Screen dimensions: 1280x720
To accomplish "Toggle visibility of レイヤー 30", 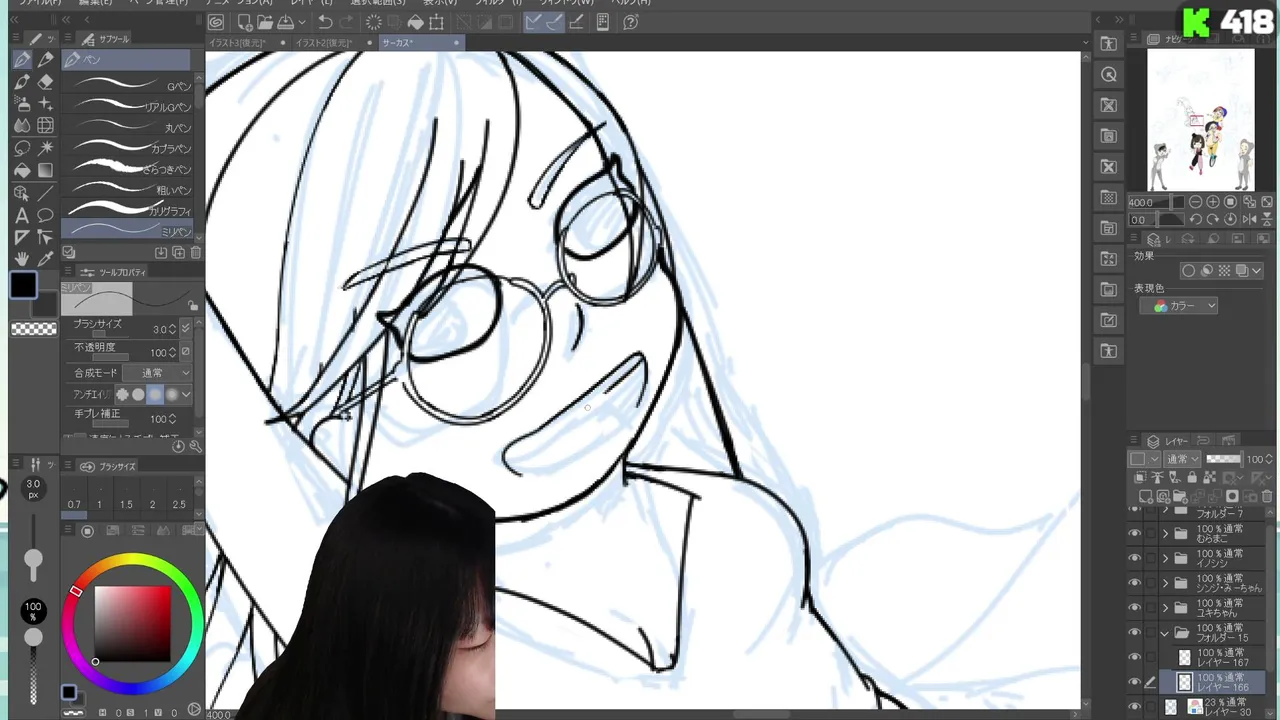I will tap(1134, 706).
